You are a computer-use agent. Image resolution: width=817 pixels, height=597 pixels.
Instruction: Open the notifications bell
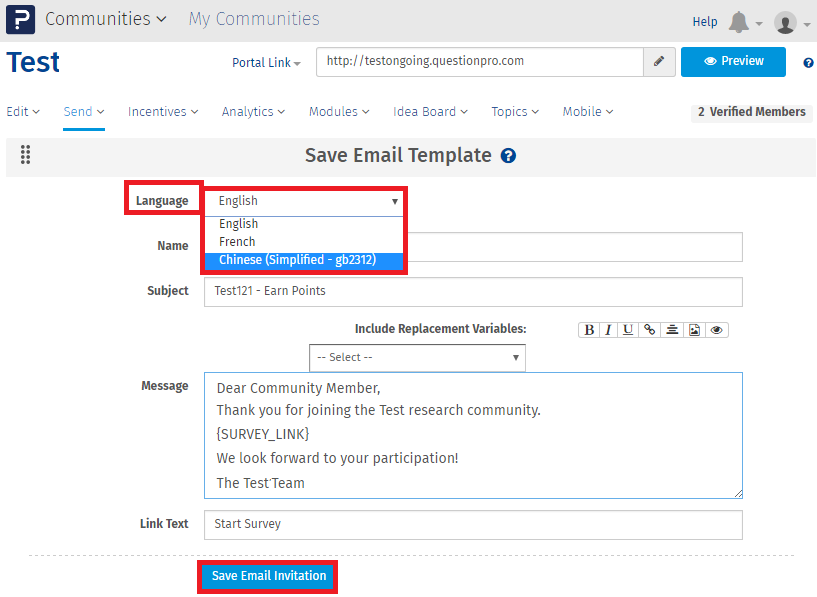[x=739, y=22]
